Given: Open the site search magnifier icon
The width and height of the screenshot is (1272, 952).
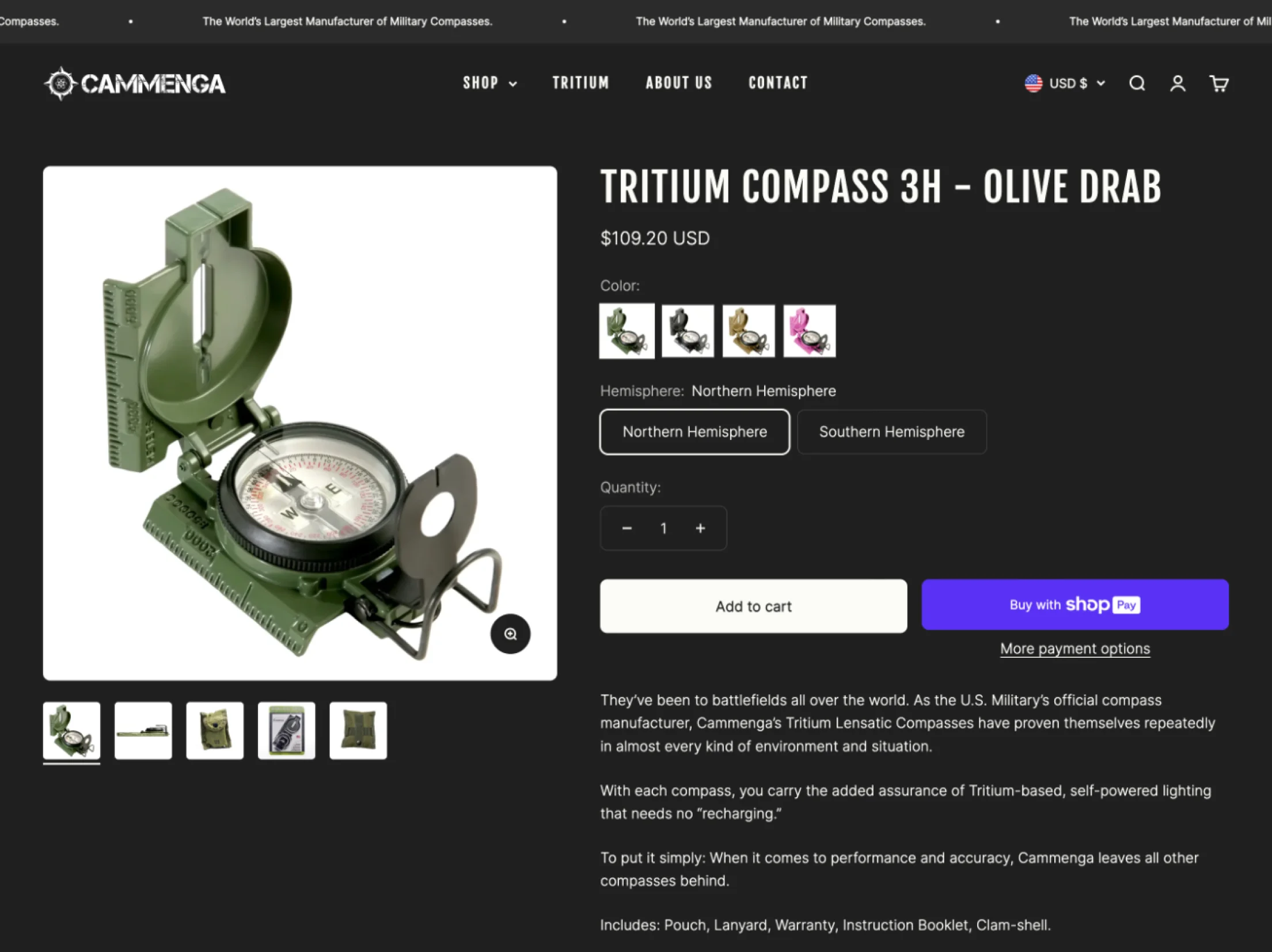Looking at the screenshot, I should click(x=1137, y=84).
